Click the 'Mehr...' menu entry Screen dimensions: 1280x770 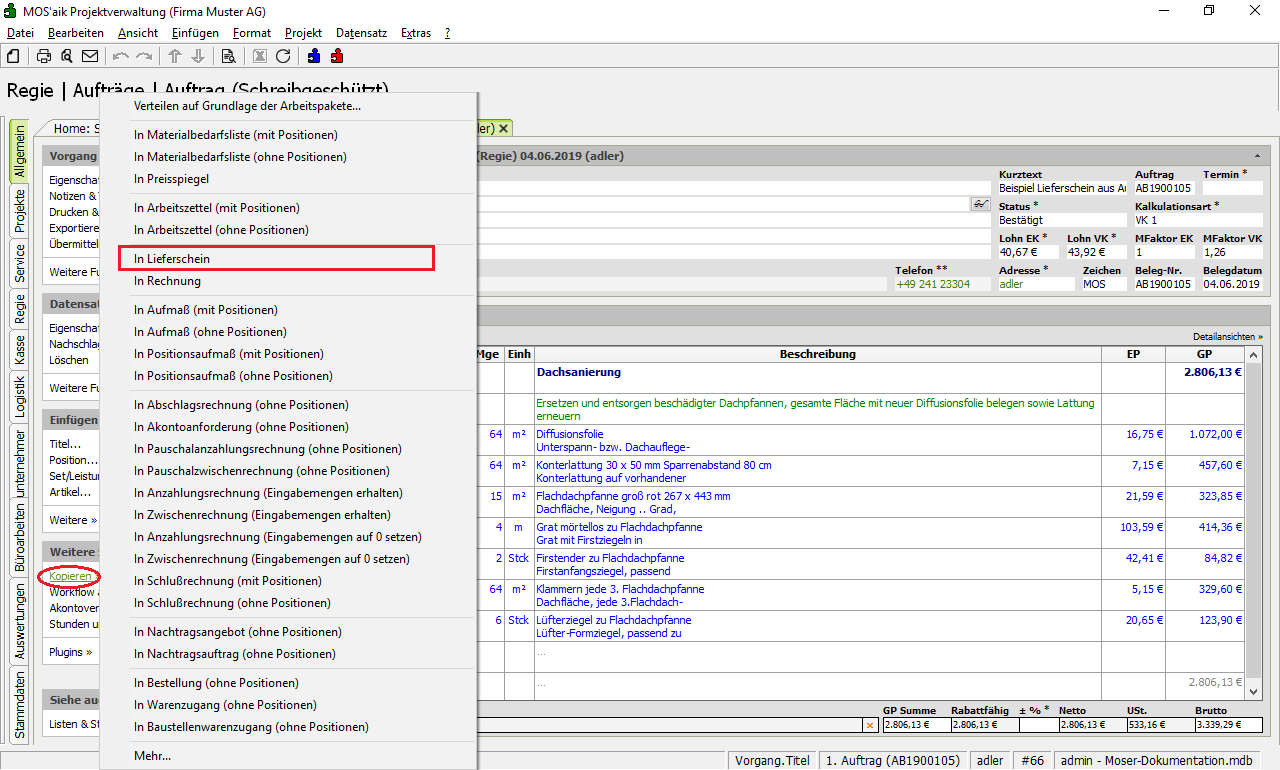[152, 756]
